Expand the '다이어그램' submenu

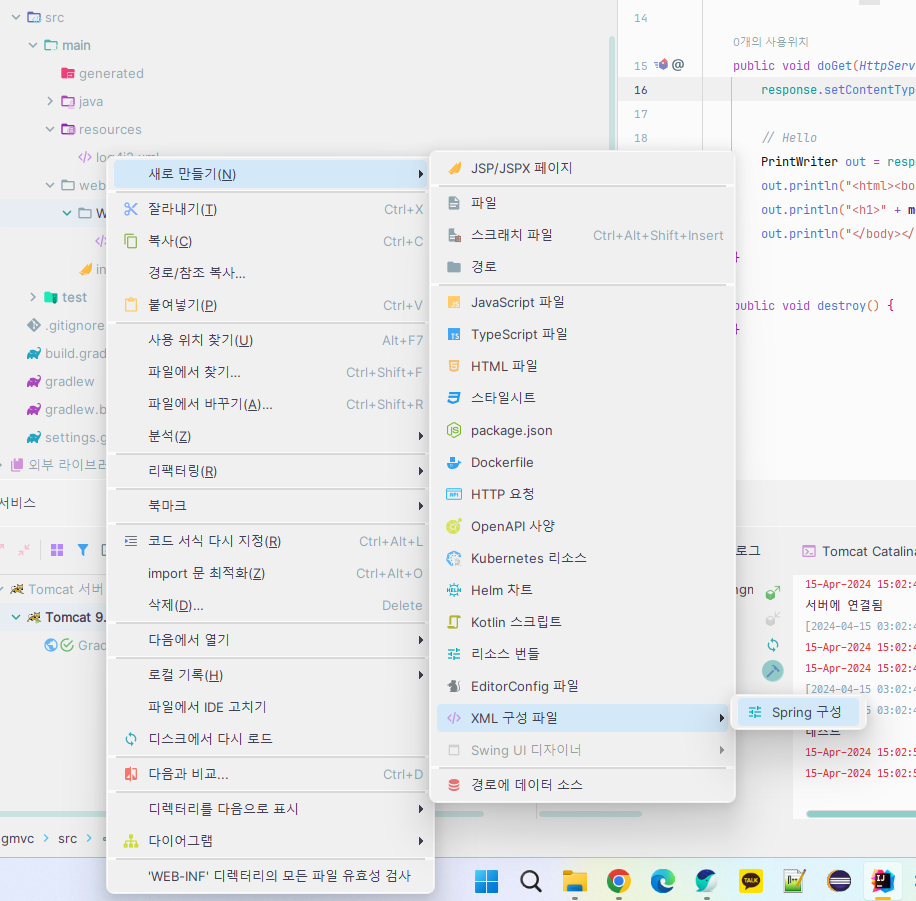[270, 841]
